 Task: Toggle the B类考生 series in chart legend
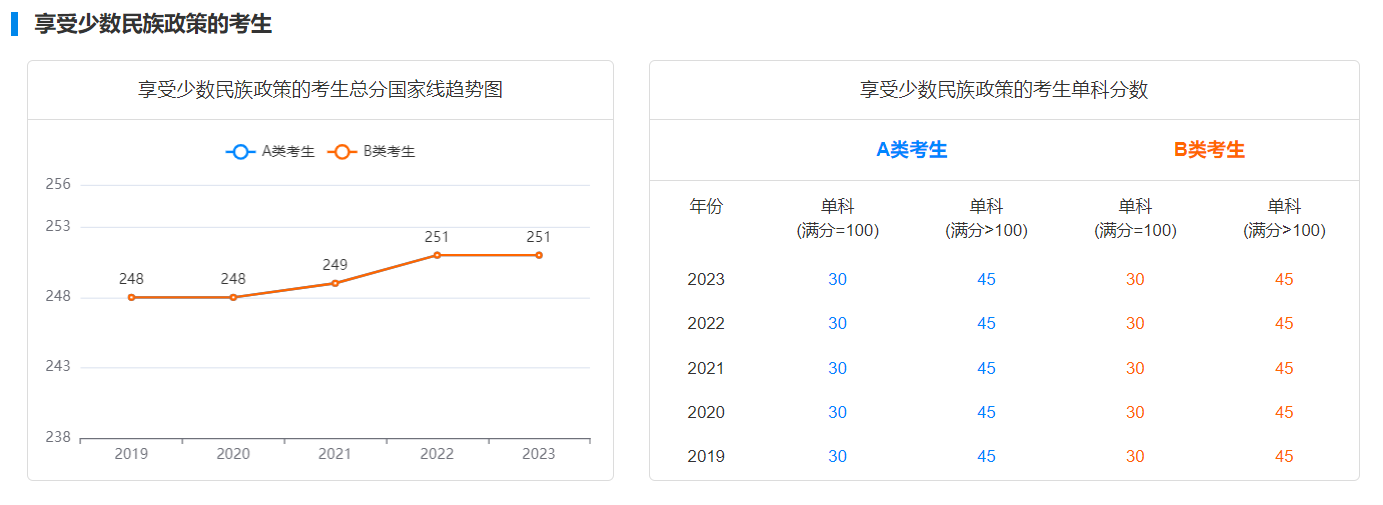(x=371, y=152)
